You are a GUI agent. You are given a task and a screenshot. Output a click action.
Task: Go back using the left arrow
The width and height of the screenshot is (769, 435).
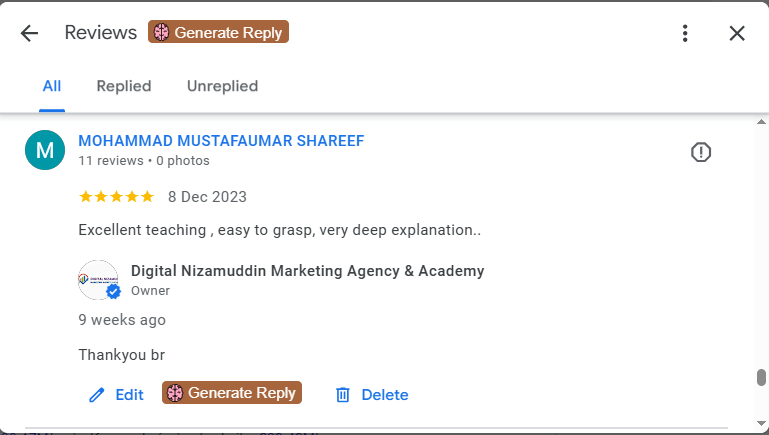tap(29, 33)
